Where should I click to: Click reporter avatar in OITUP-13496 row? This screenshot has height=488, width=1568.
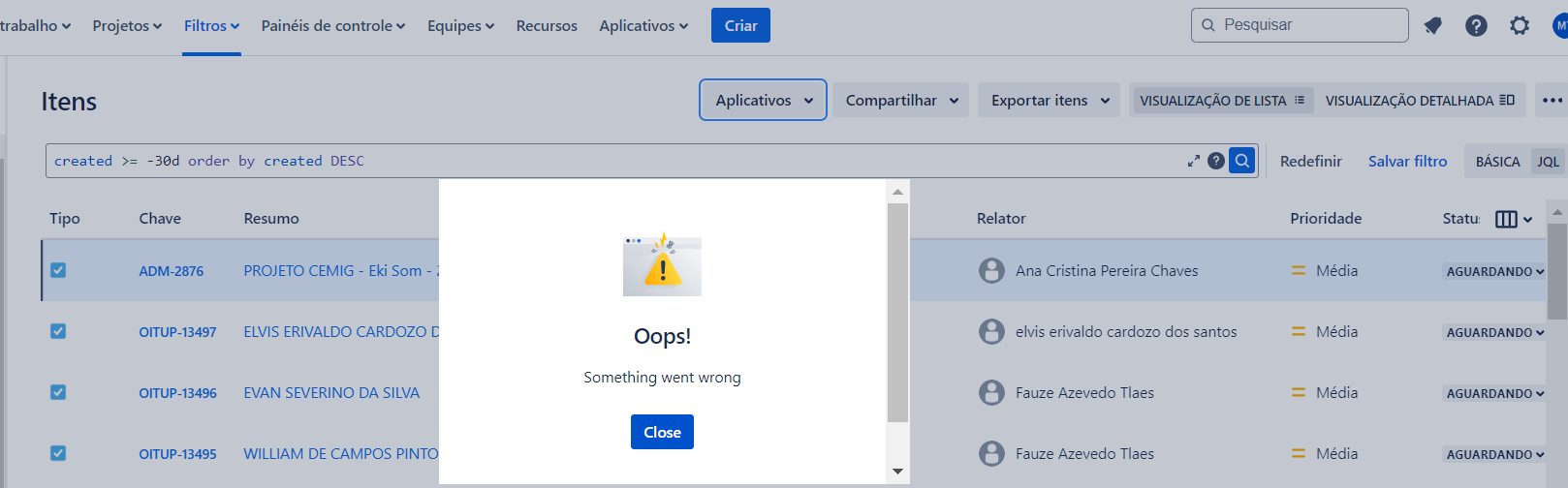click(991, 392)
